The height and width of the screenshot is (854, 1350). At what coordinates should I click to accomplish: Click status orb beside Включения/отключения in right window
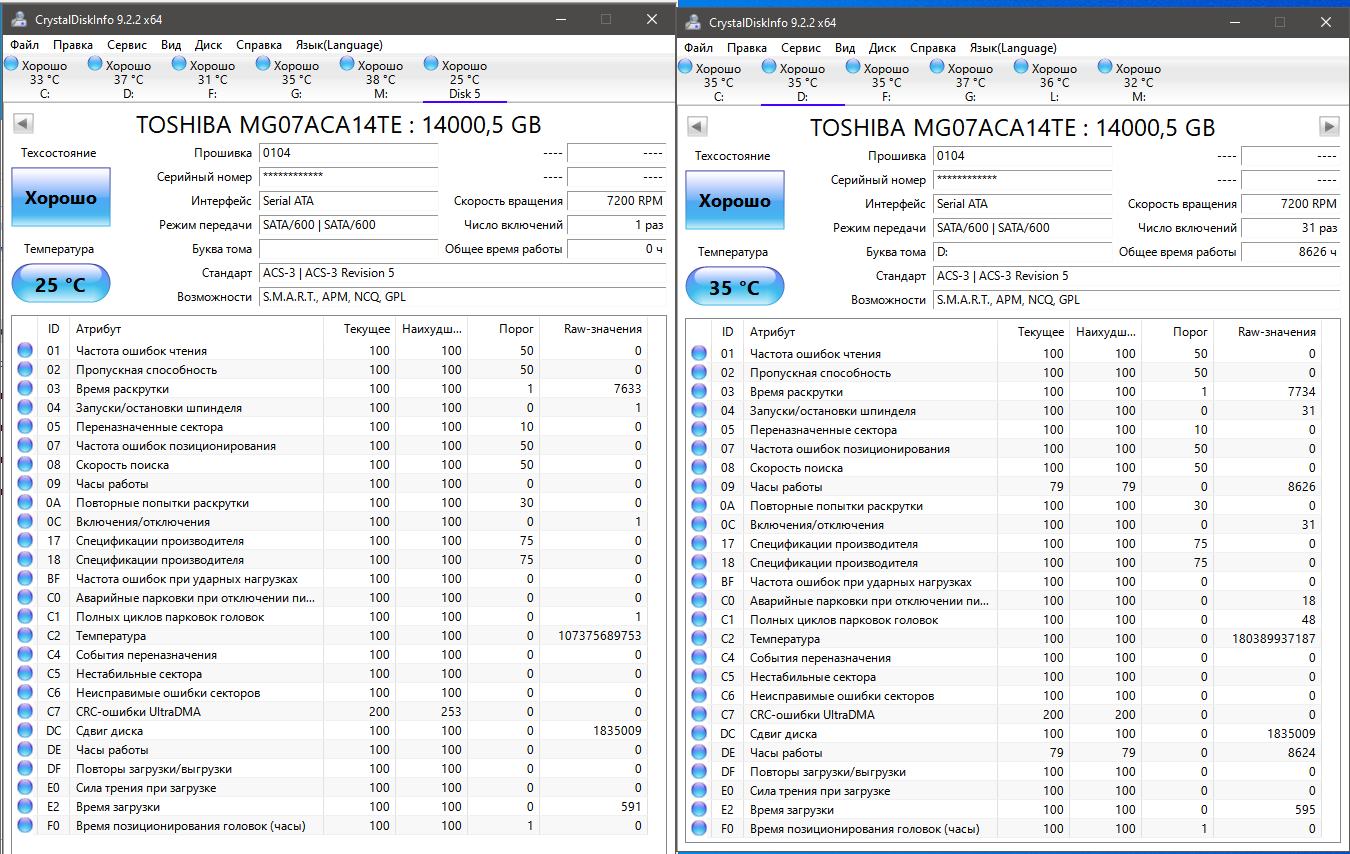click(x=699, y=525)
